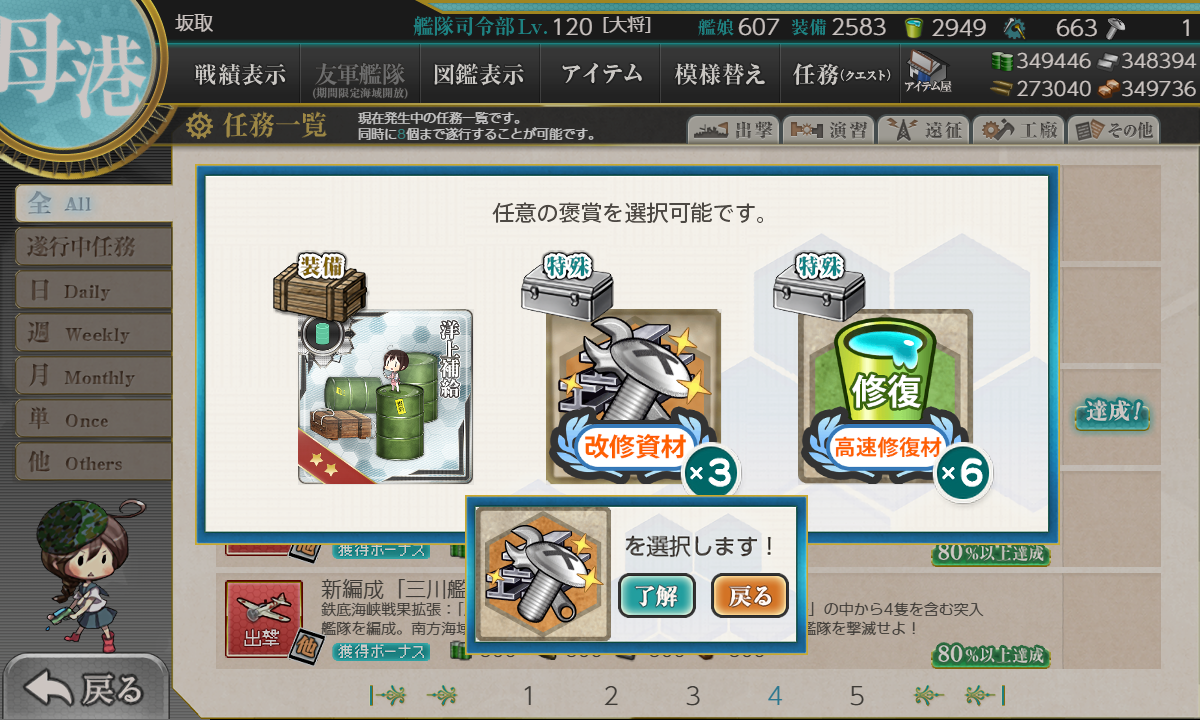Screen dimensions: 1200x720
Task: Open the アイテム menu
Action: coord(601,74)
